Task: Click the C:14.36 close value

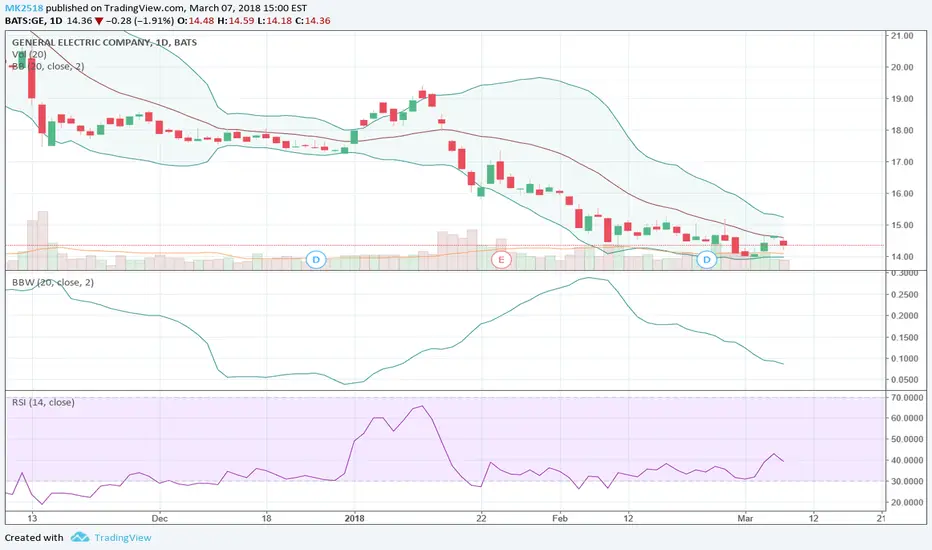Action: tap(313, 21)
